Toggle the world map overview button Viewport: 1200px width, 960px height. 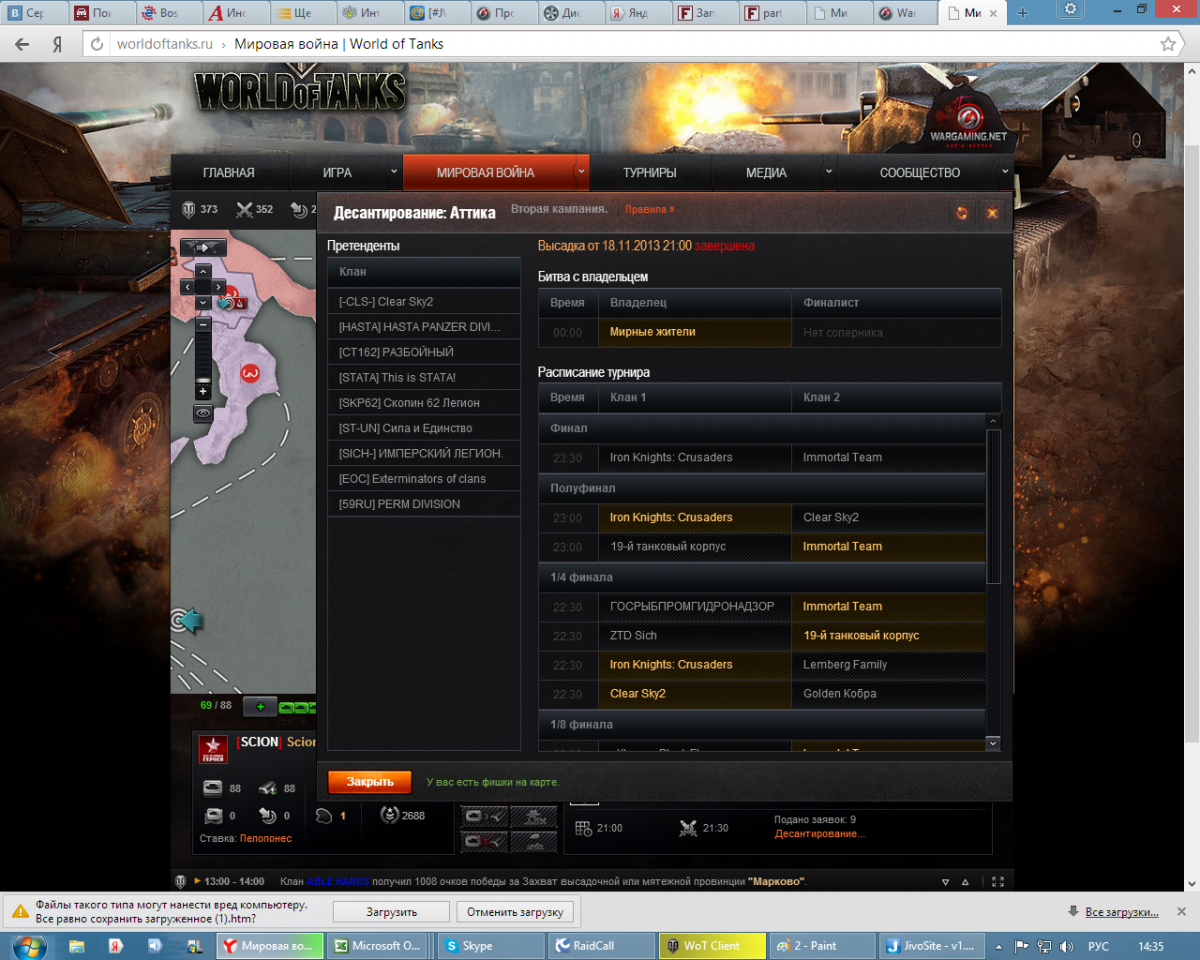point(203,247)
